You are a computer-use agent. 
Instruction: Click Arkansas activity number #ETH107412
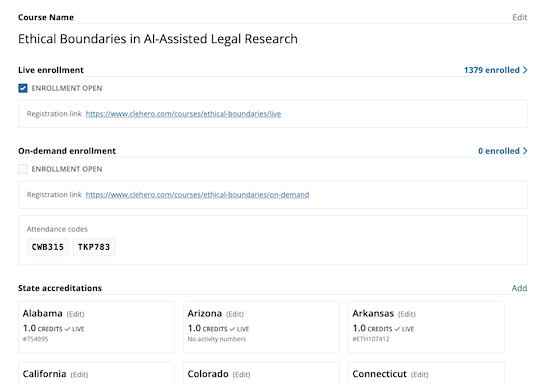click(371, 339)
